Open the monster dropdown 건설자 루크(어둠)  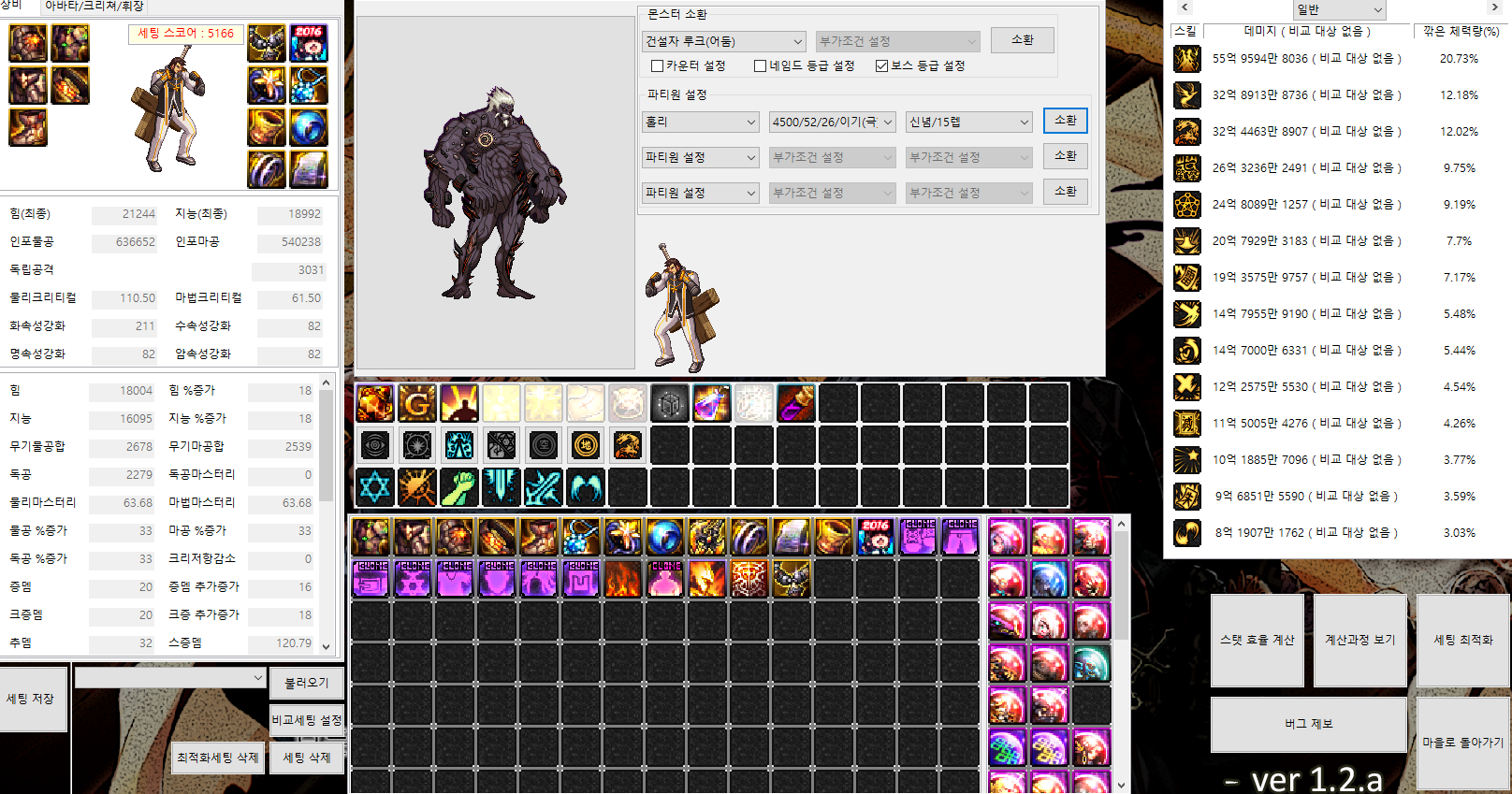724,41
